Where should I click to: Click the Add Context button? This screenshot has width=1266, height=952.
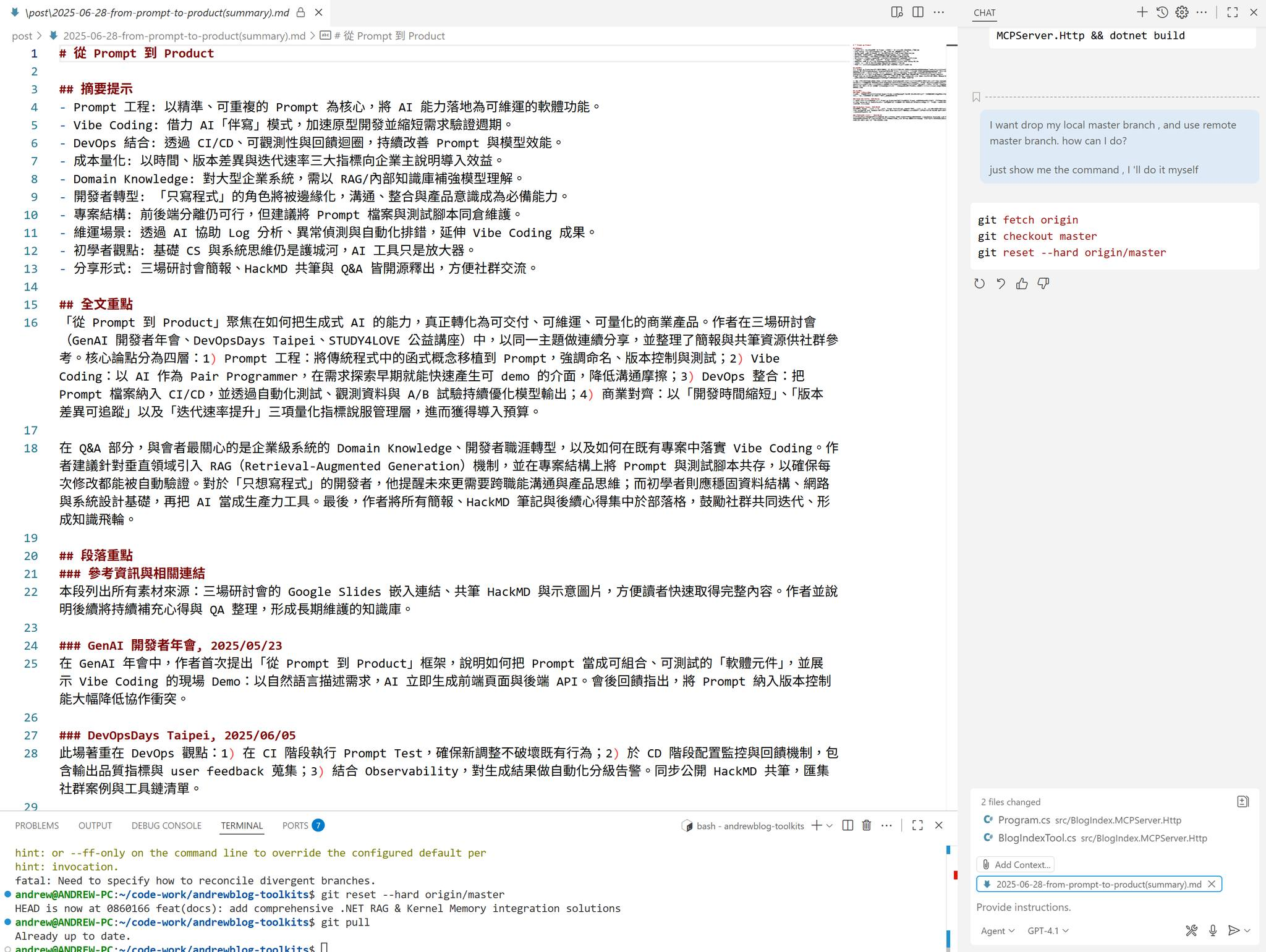[x=1015, y=864]
